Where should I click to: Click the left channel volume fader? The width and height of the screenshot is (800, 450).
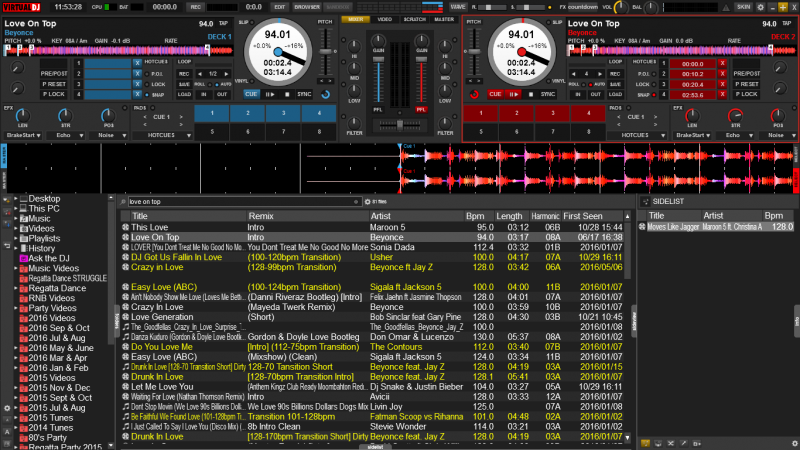coord(378,60)
